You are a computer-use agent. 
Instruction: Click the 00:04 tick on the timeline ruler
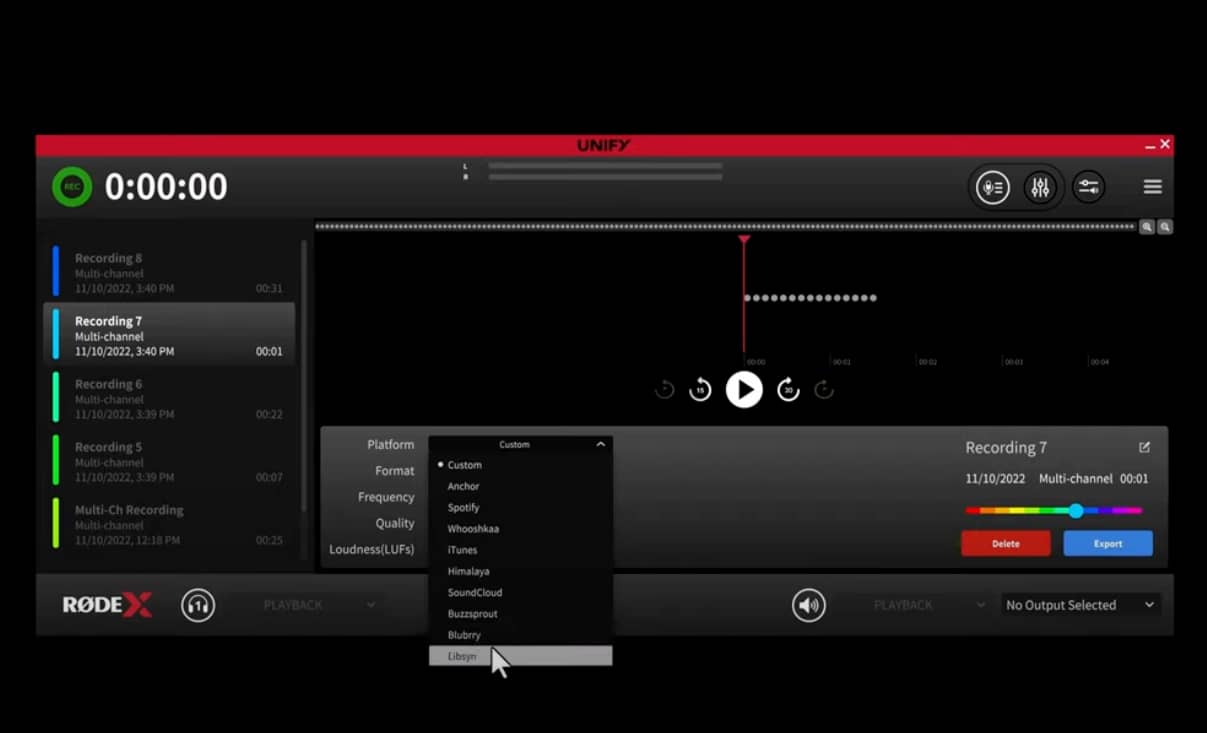(x=1099, y=362)
